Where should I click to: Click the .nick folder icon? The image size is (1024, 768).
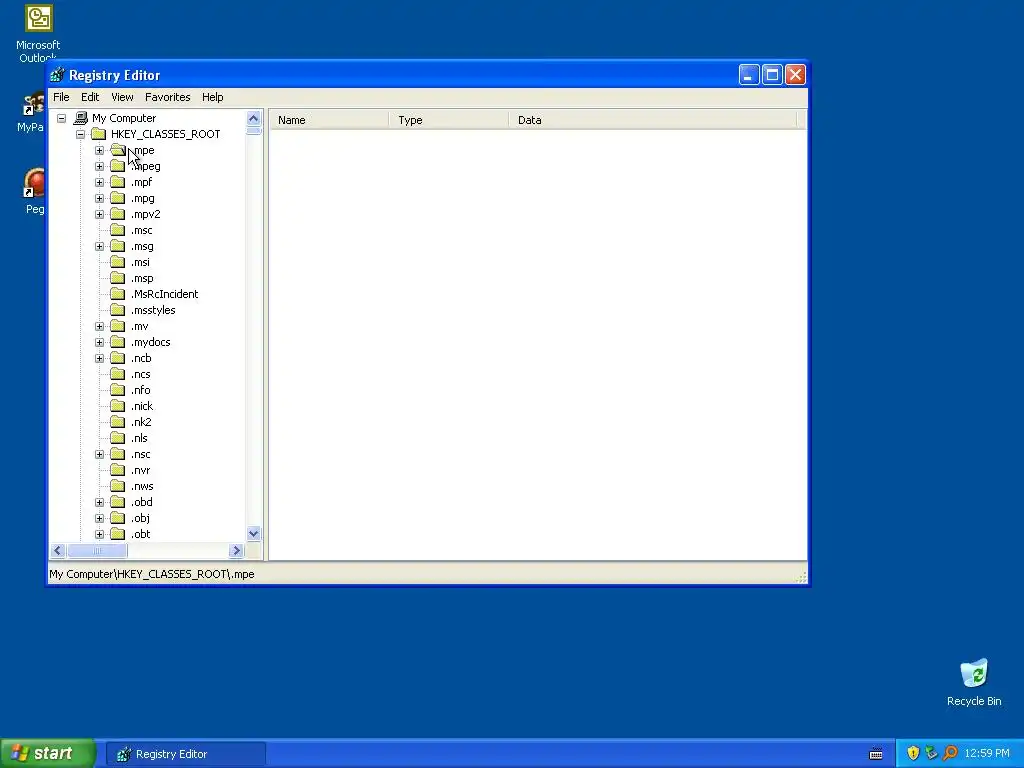coord(118,406)
